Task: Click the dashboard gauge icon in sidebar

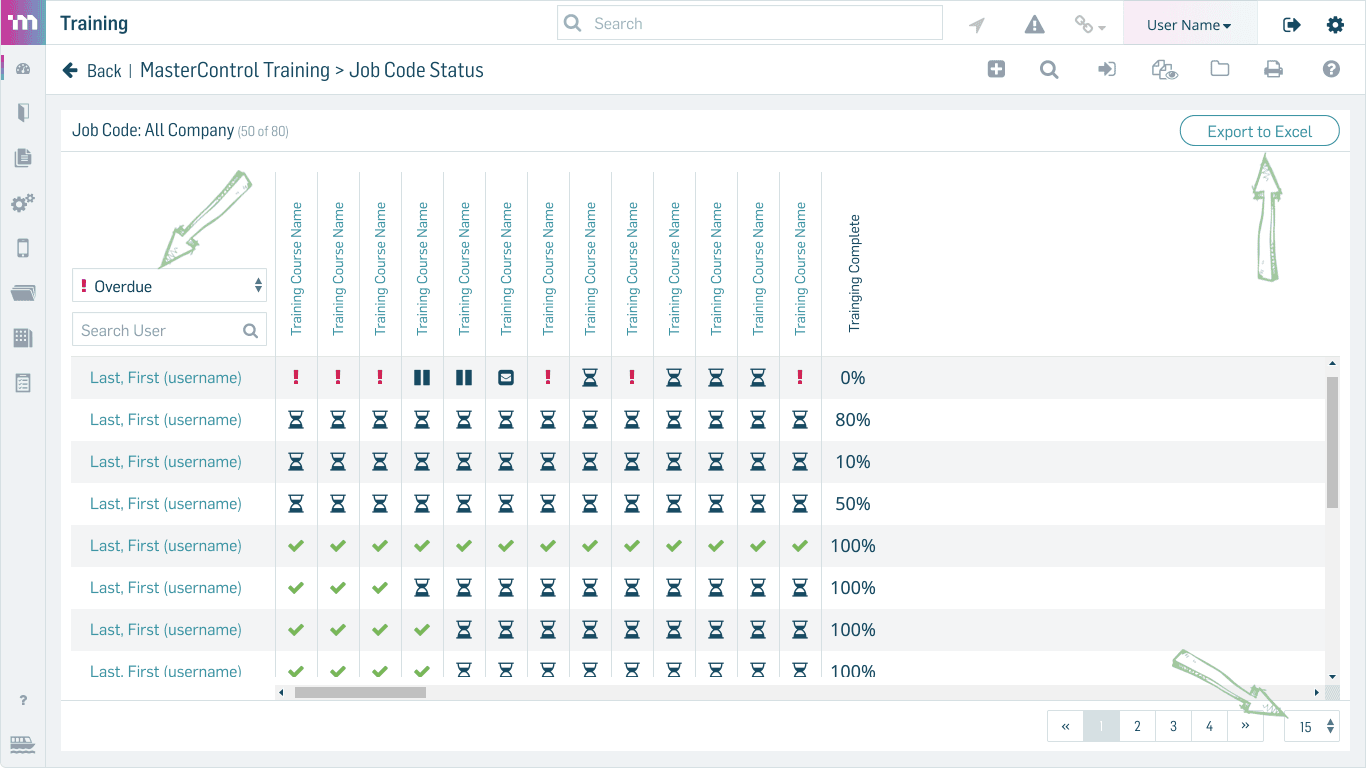Action: (x=23, y=69)
